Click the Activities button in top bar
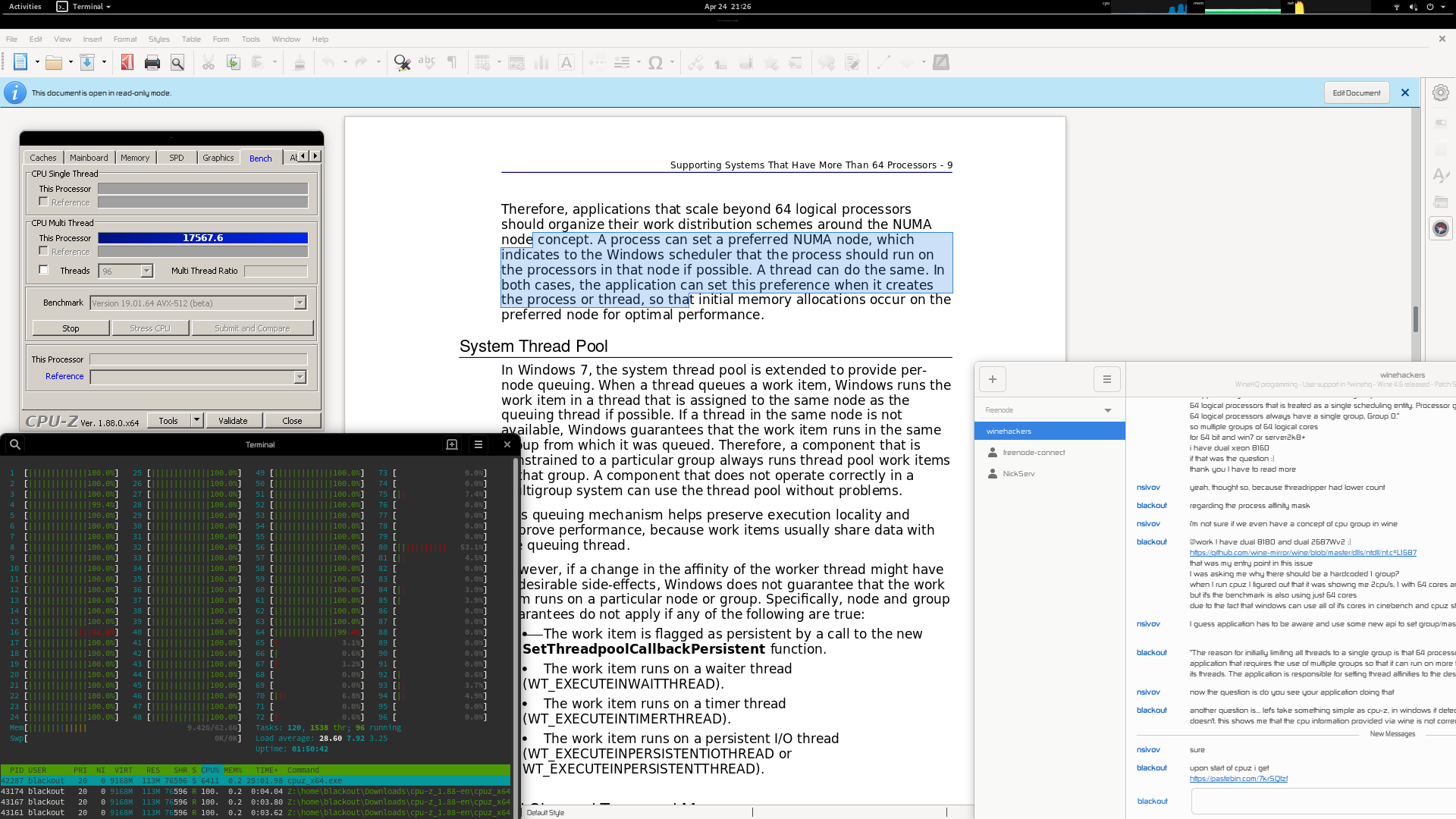This screenshot has height=819, width=1456. (x=25, y=7)
